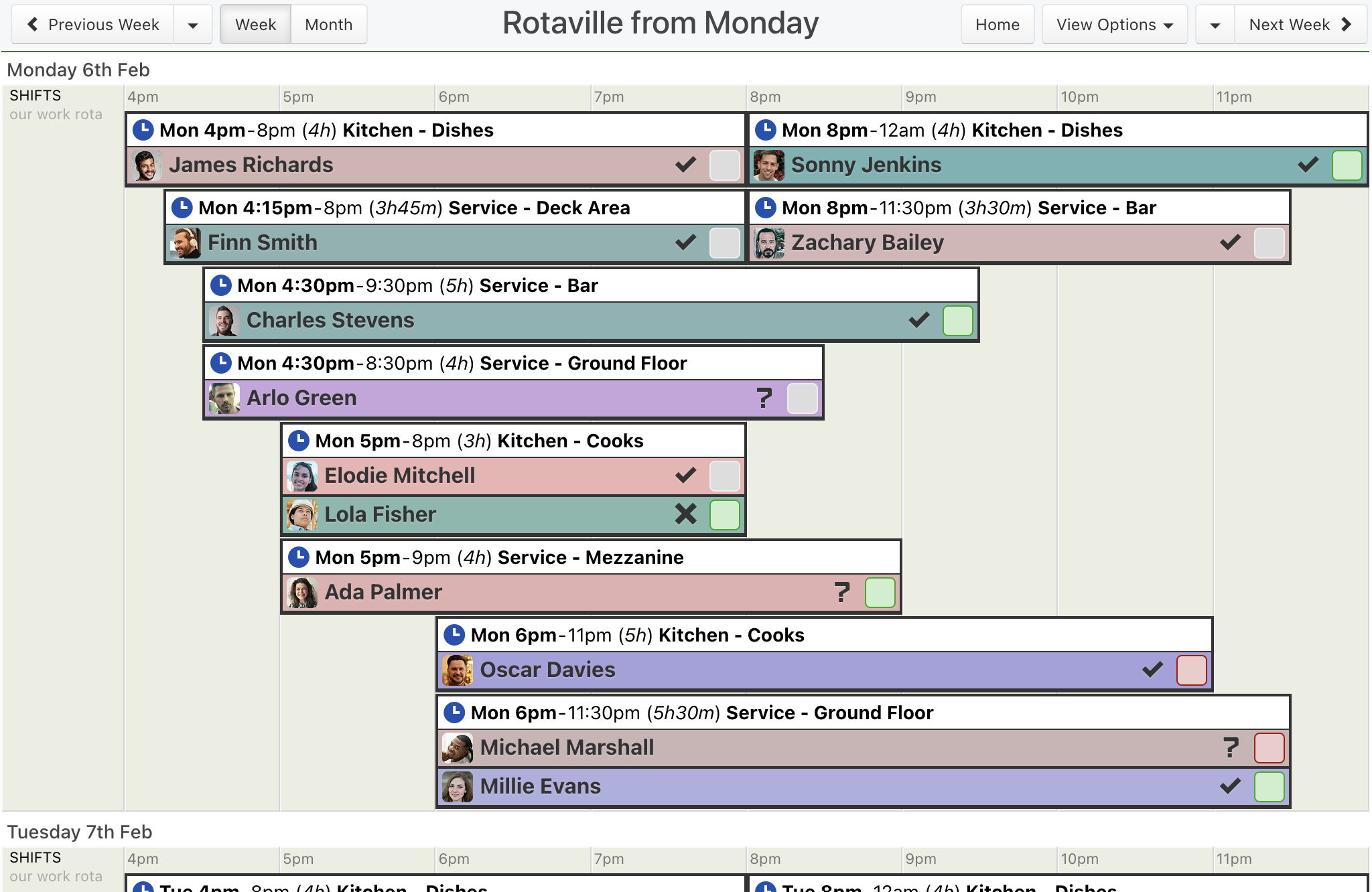Click the green status box for Sonny Jenkins
This screenshot has height=892, width=1372.
click(1347, 165)
